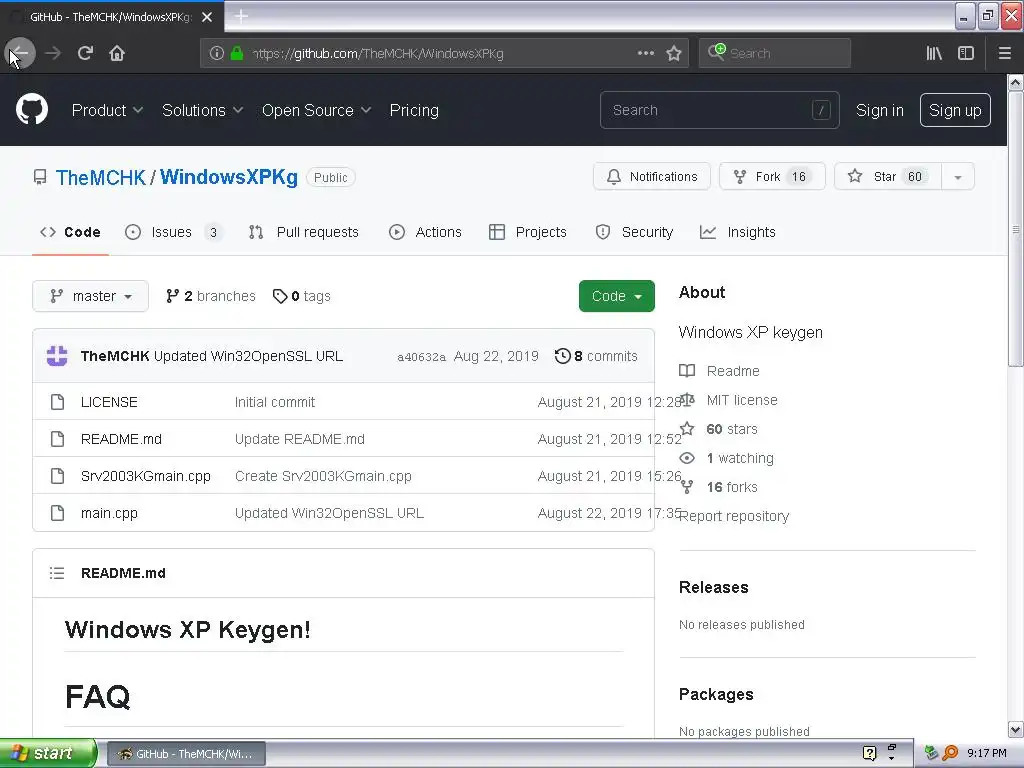Fork the repository with Fork button
Viewport: 1024px width, 768px height.
coord(772,177)
